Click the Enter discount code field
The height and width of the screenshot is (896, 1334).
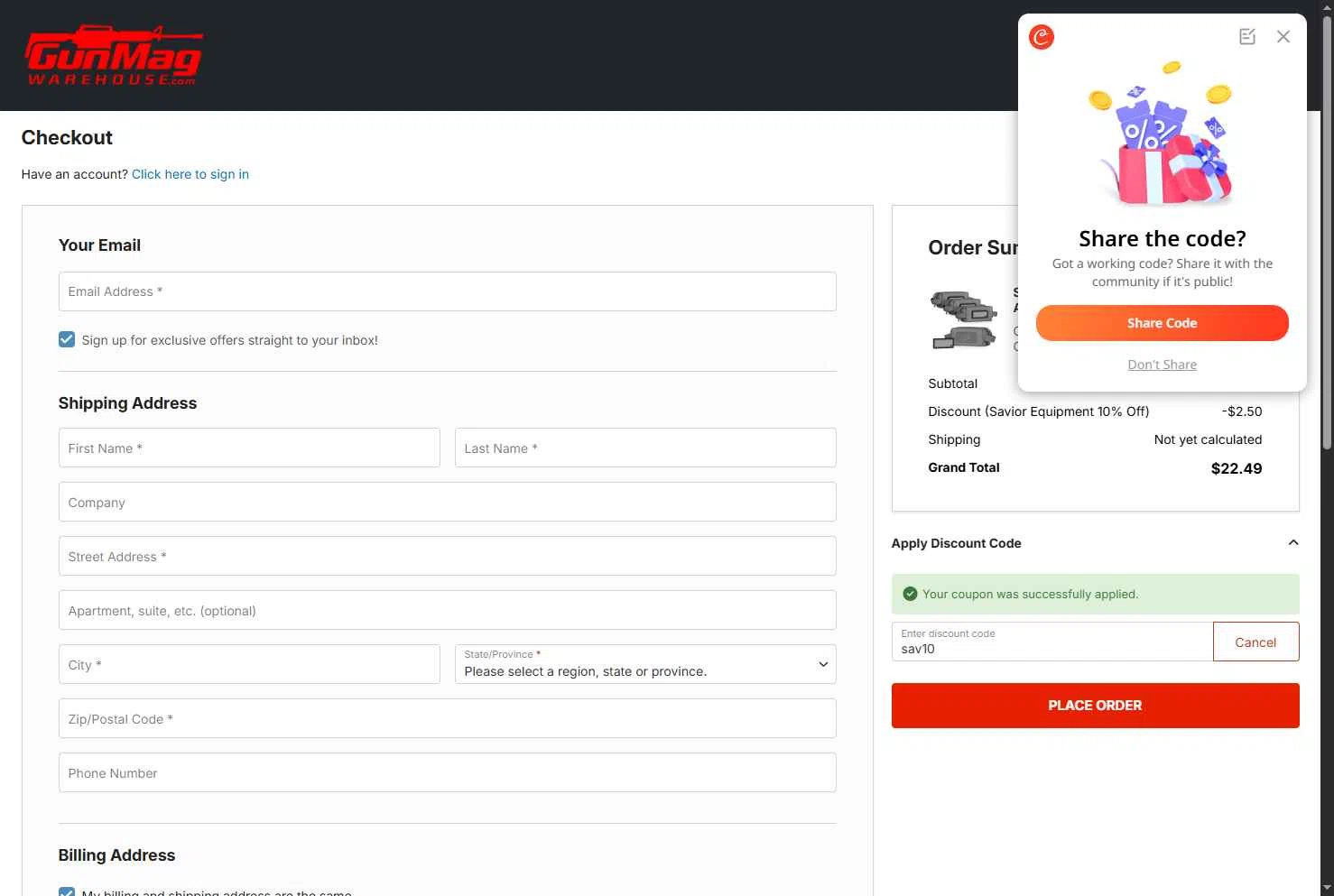pos(1051,642)
